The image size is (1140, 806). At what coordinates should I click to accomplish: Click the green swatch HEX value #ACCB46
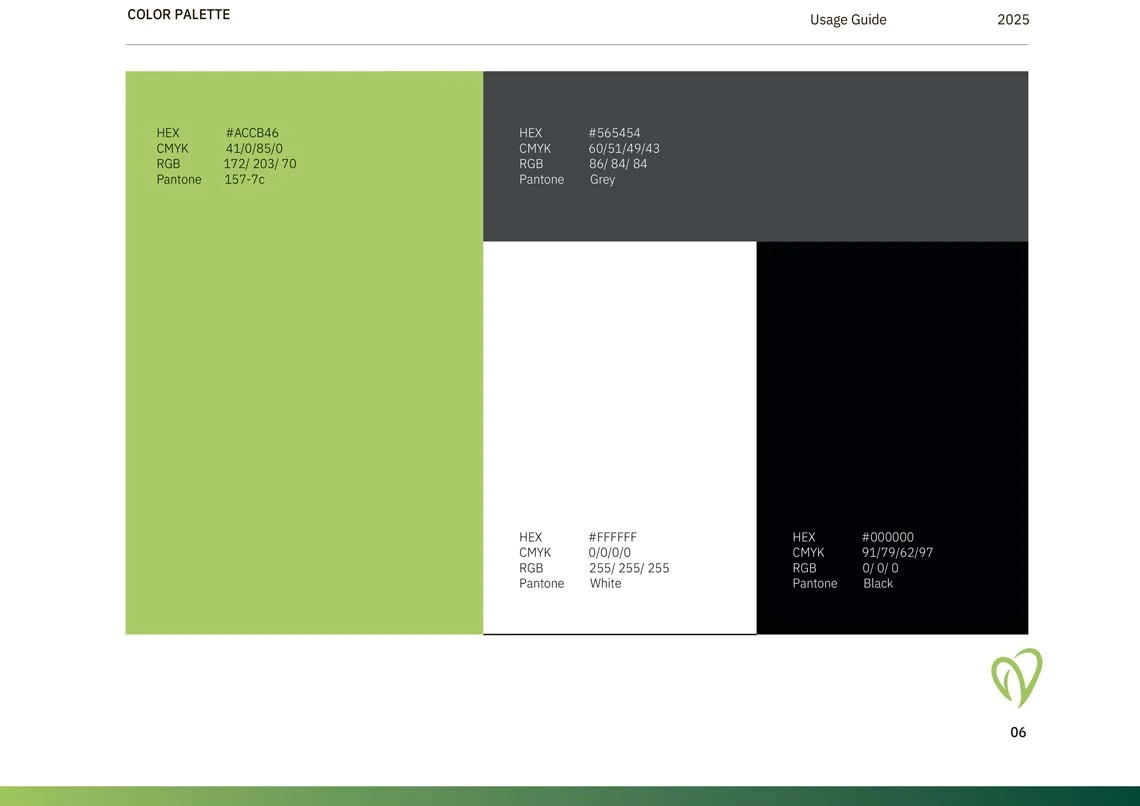(252, 133)
